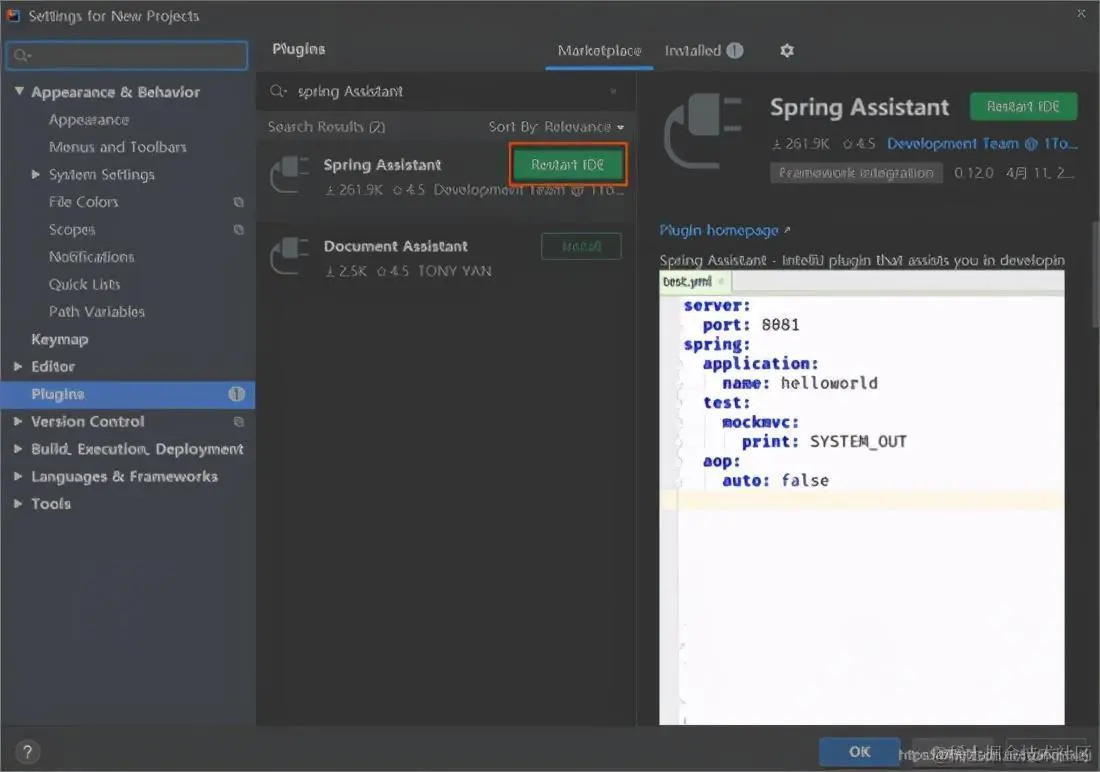Open Sort By Relevance dropdown
This screenshot has width=1100, height=772.
tap(556, 127)
